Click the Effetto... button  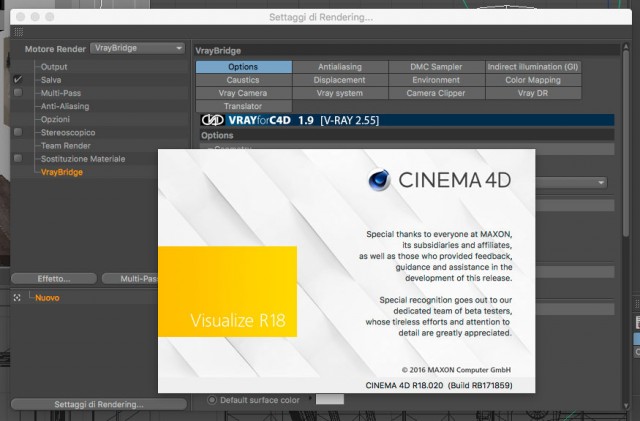tap(54, 278)
